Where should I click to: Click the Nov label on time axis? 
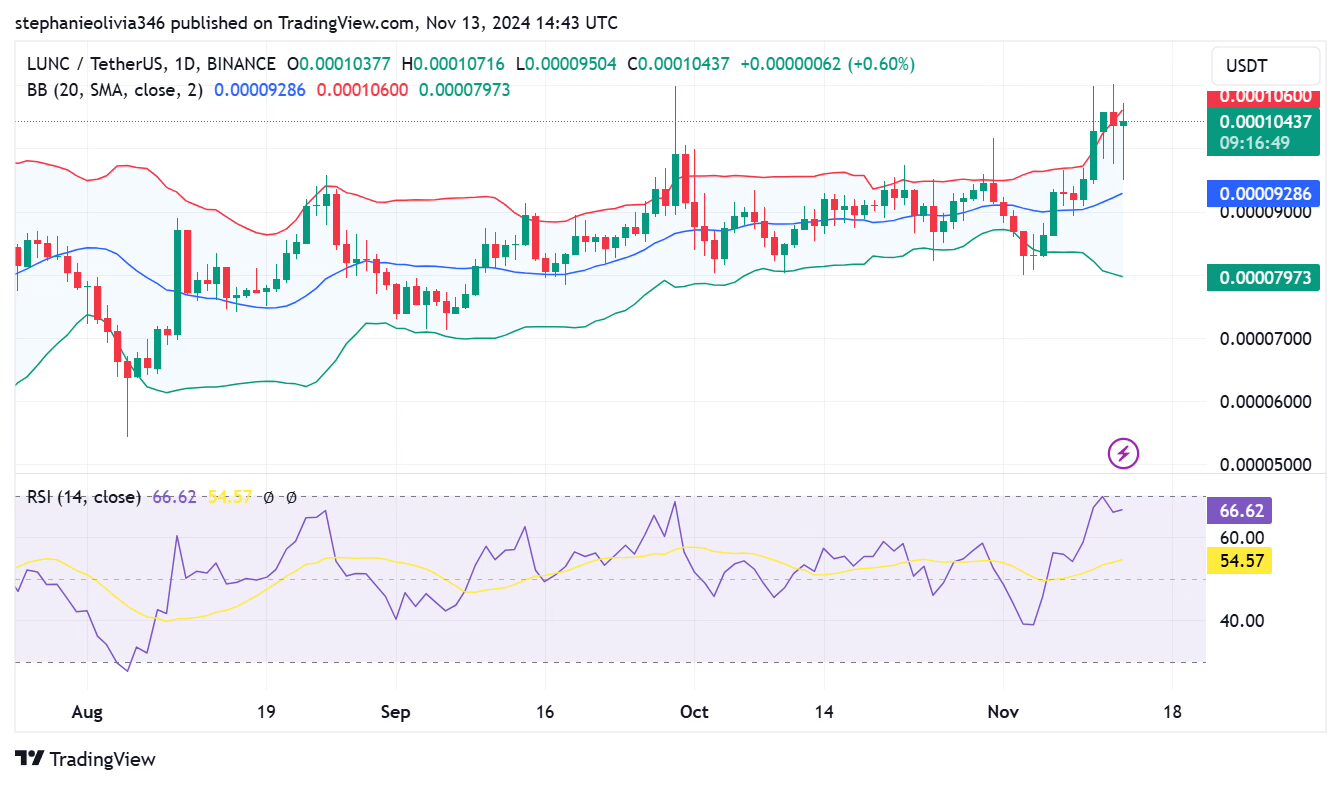tap(1003, 712)
